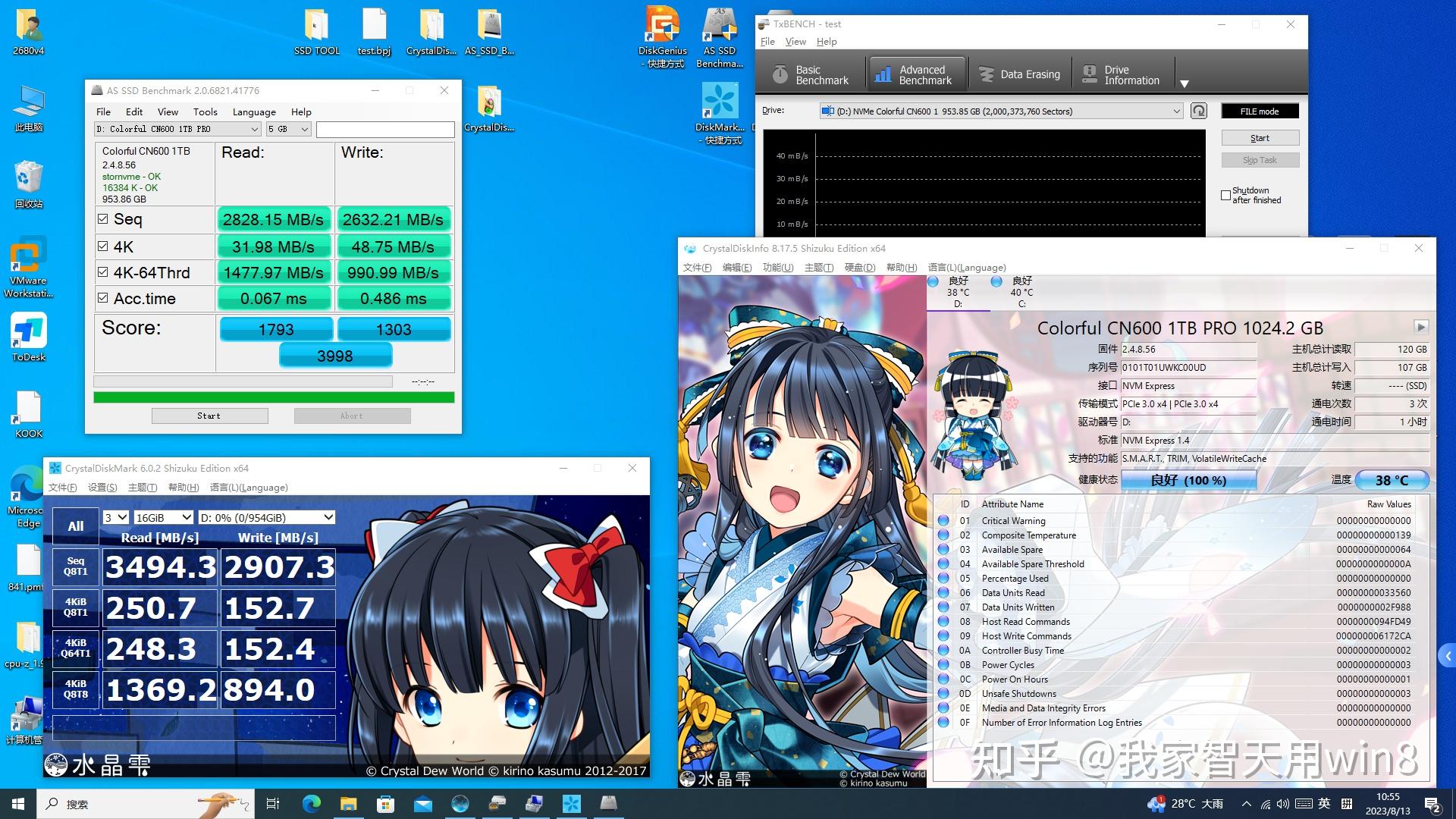Show hidden system tray icons
Viewport: 1456px width, 819px height.
pos(1246,804)
